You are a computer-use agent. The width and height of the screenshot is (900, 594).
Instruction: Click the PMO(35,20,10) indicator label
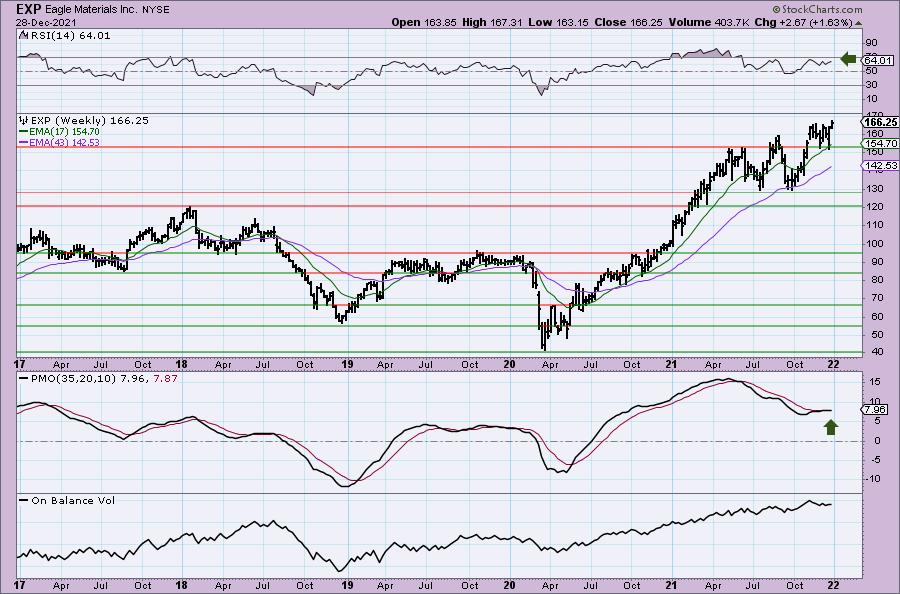point(75,379)
